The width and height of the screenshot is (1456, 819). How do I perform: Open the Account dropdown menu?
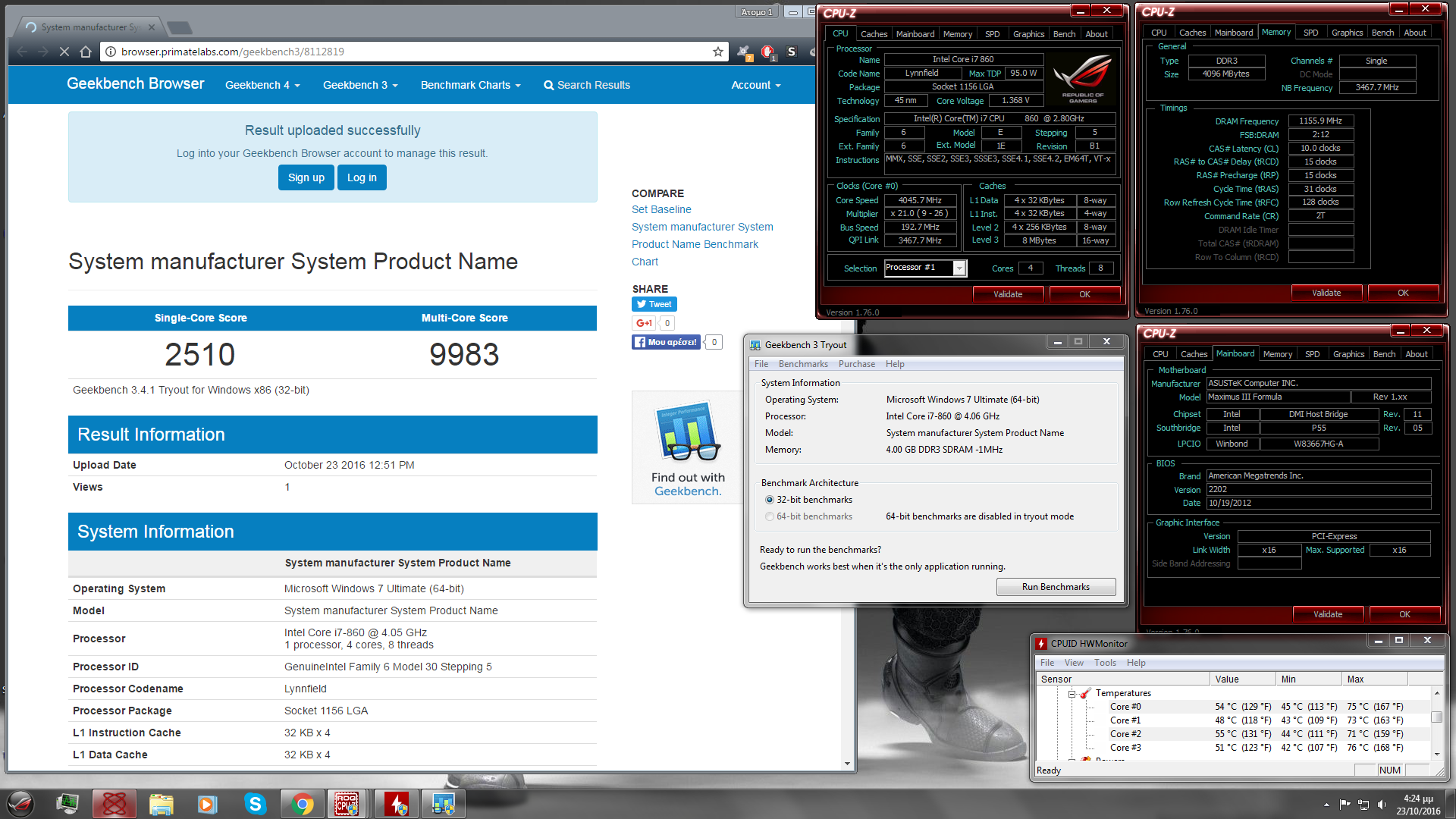(756, 85)
